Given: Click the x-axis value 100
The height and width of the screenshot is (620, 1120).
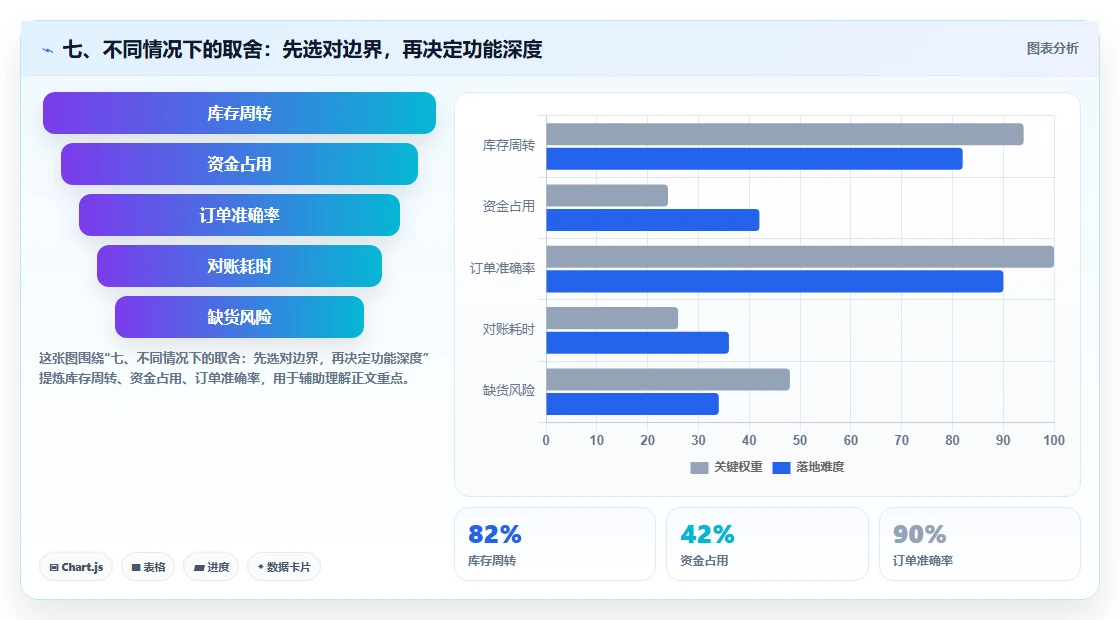Looking at the screenshot, I should click(x=1054, y=441).
